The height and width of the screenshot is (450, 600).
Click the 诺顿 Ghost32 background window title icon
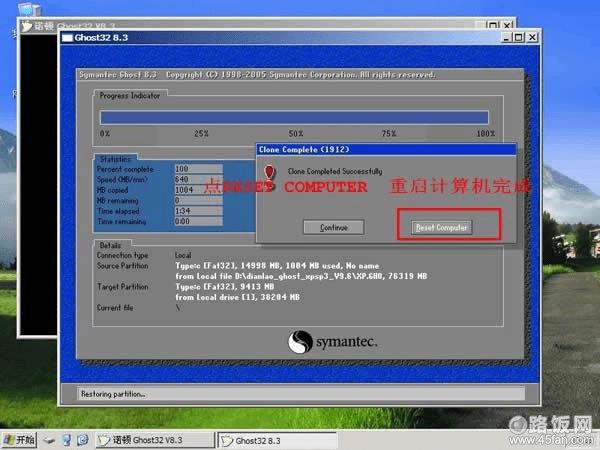(x=27, y=26)
